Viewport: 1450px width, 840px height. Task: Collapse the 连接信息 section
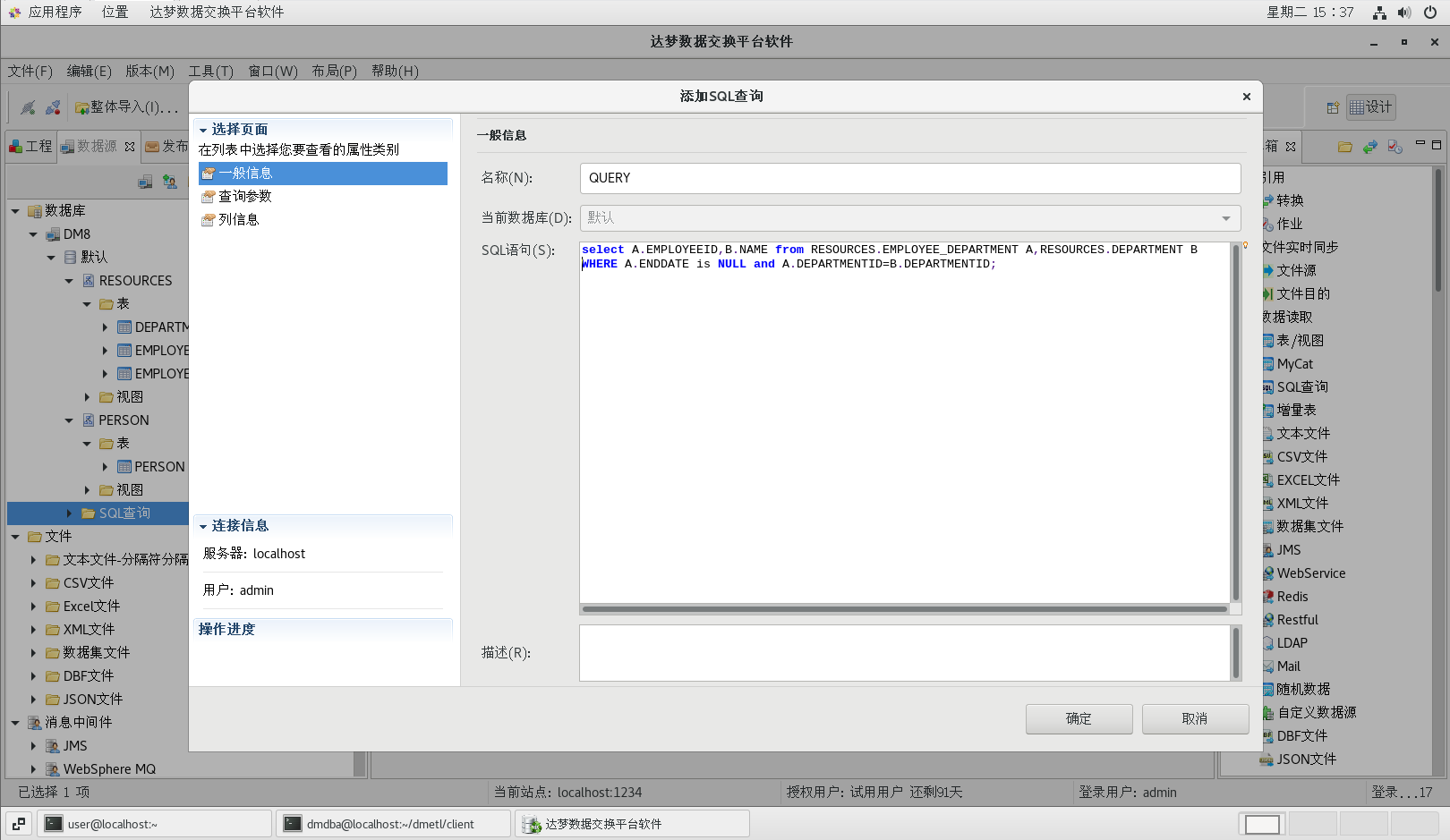click(x=203, y=527)
